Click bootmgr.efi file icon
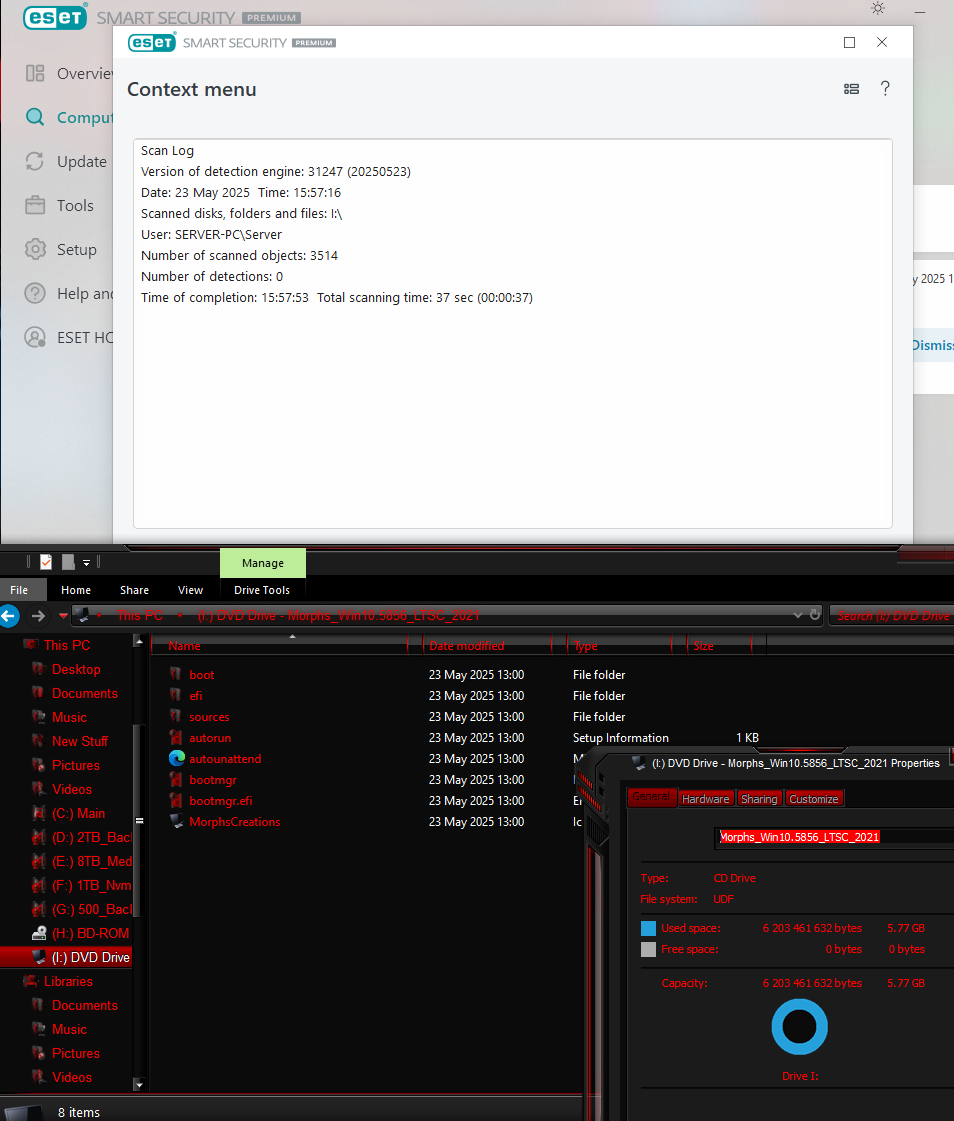The height and width of the screenshot is (1121, 954). pos(176,801)
